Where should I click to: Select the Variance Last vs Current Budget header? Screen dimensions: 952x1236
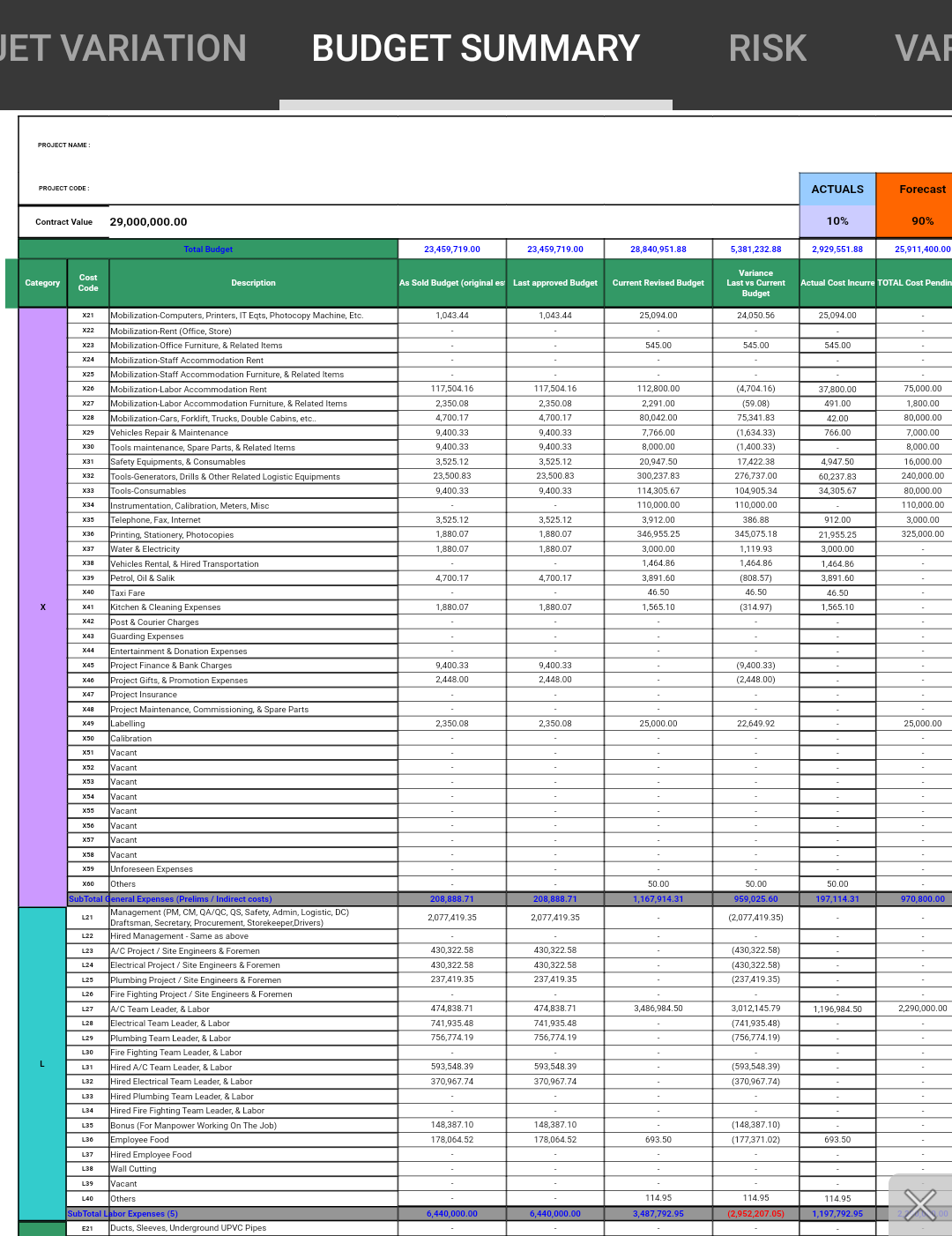pos(755,283)
